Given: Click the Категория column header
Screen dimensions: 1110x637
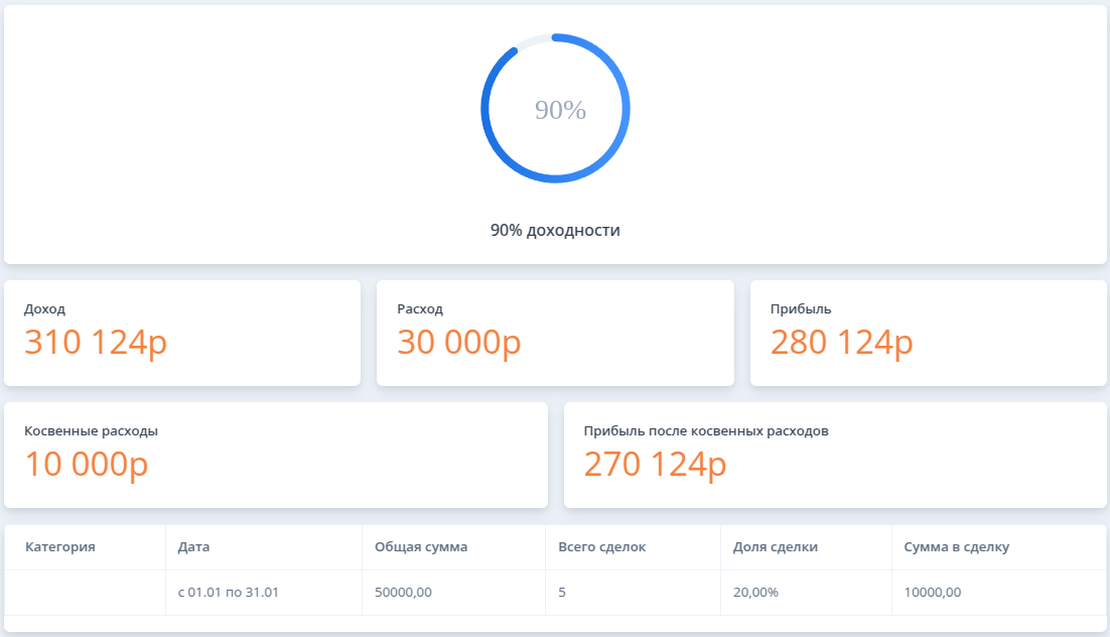Looking at the screenshot, I should tap(60, 547).
